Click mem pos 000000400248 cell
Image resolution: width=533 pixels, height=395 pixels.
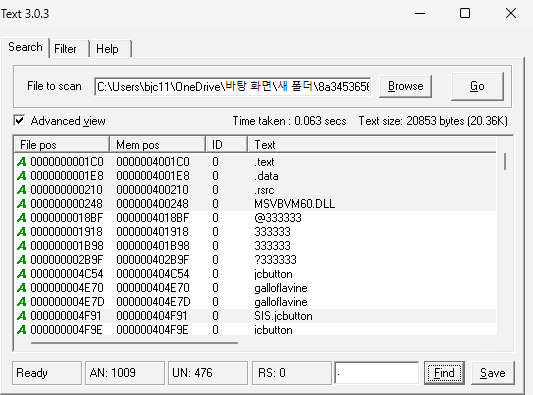152,204
